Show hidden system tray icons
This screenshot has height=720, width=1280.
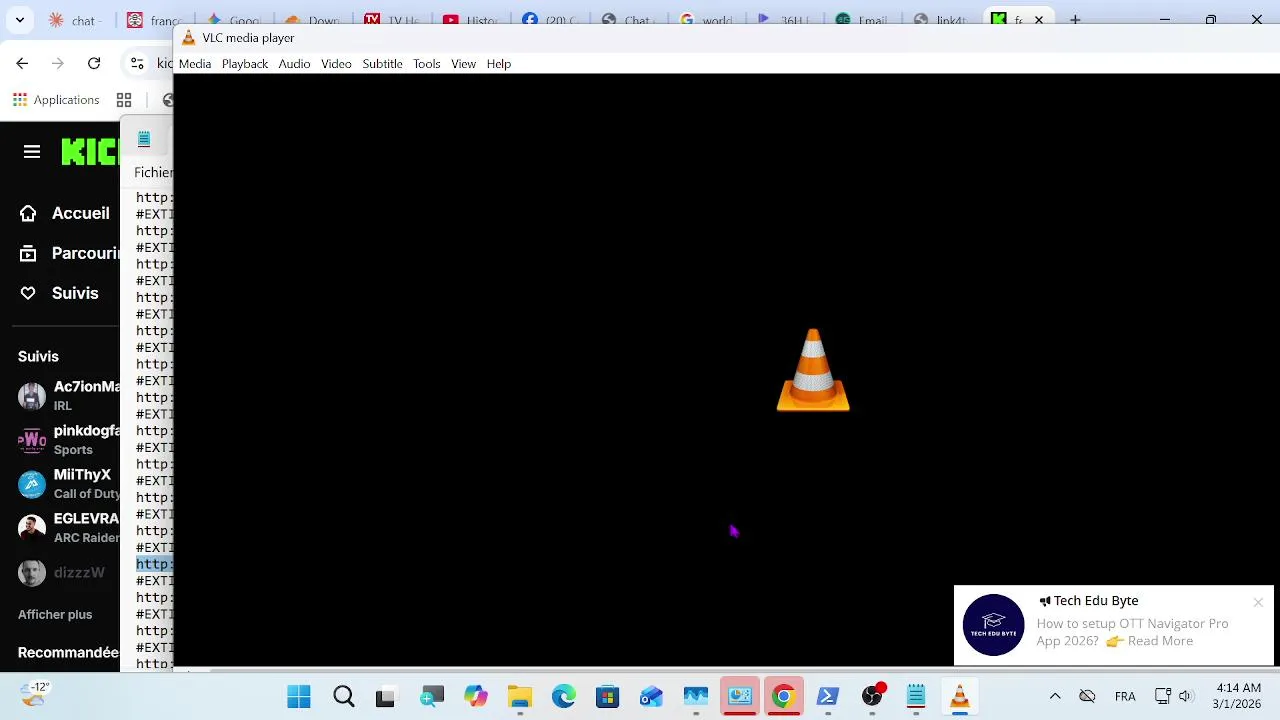coord(1054,696)
